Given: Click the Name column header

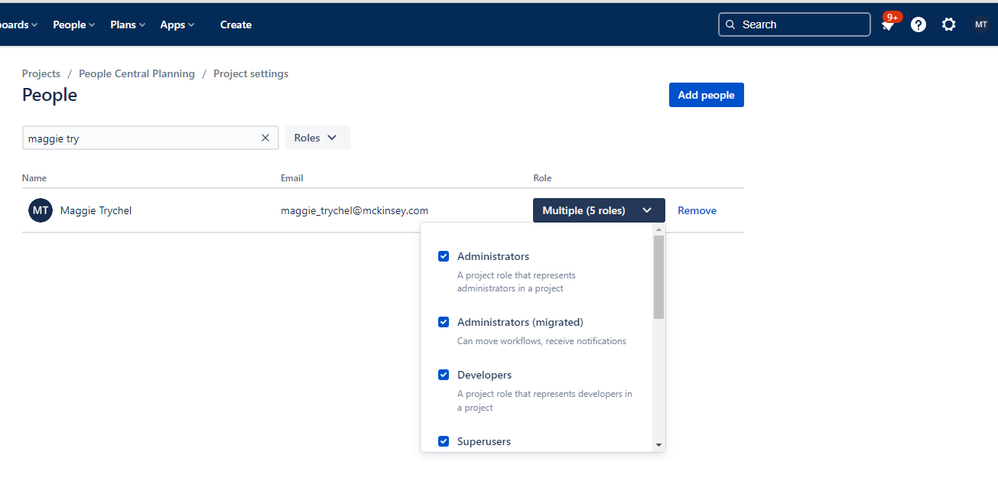Looking at the screenshot, I should [34, 178].
